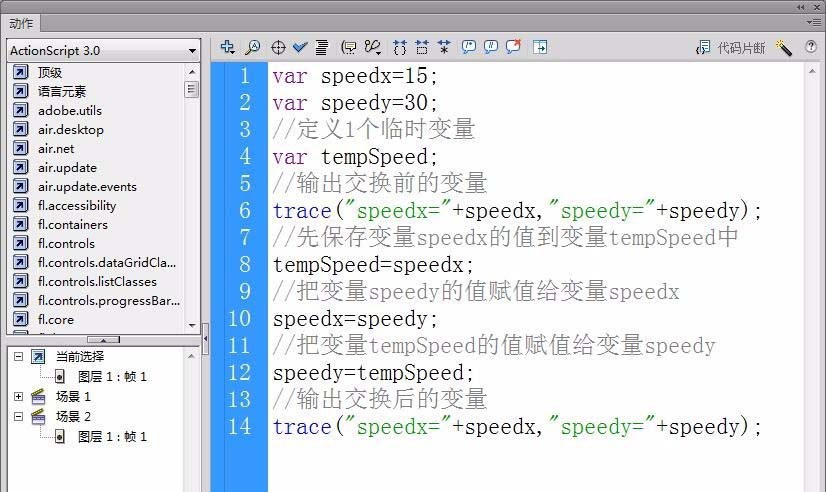Click the insert target path crosshair
The height and width of the screenshot is (492, 826).
278,48
